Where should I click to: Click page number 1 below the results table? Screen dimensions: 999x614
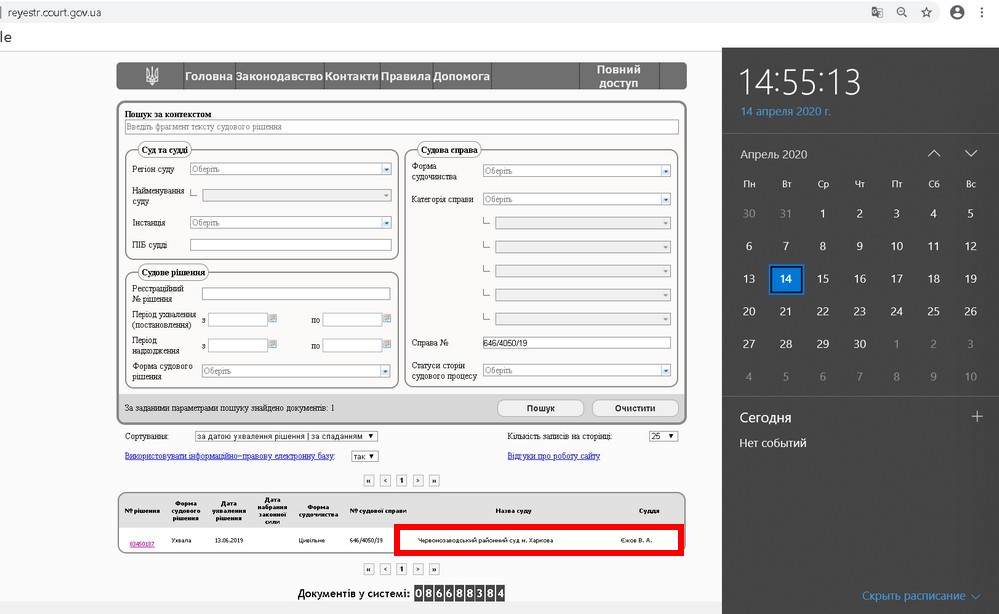point(401,569)
